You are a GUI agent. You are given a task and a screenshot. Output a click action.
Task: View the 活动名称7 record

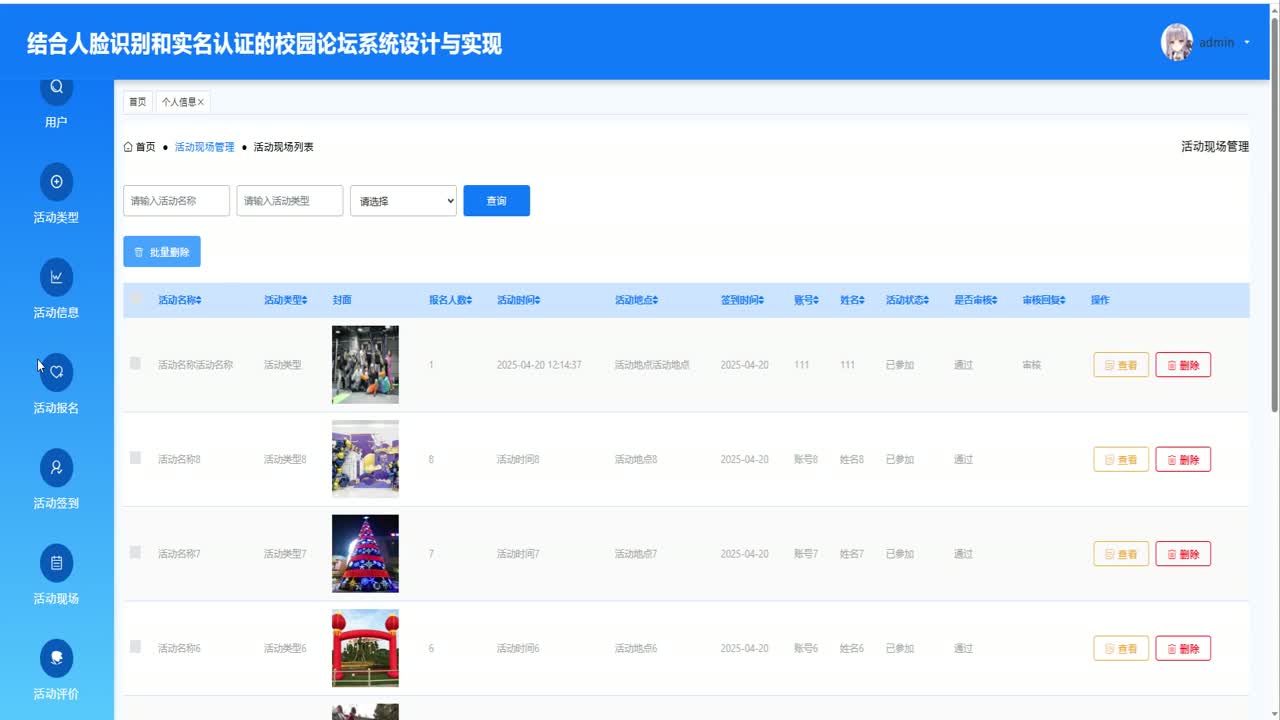[1121, 554]
